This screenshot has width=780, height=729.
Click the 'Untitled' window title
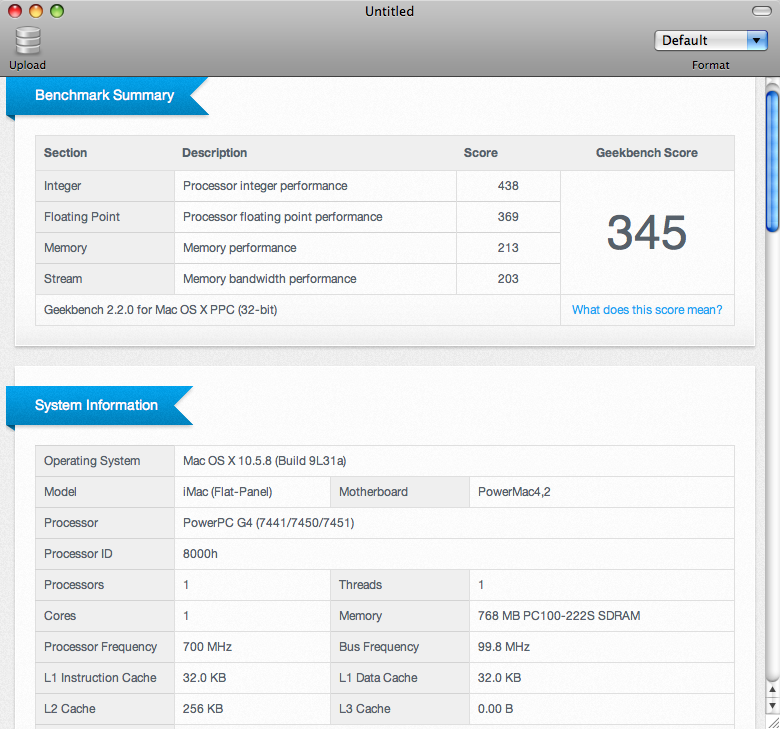click(x=390, y=11)
